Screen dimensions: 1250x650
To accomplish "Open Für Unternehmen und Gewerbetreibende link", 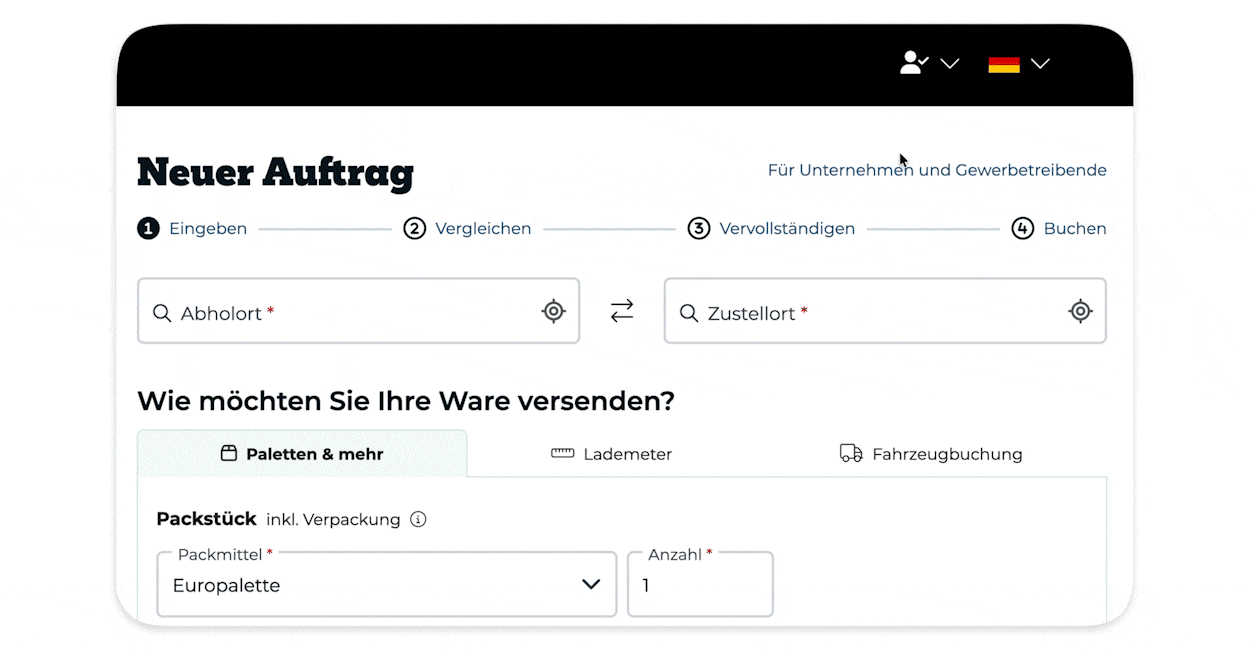I will 937,170.
